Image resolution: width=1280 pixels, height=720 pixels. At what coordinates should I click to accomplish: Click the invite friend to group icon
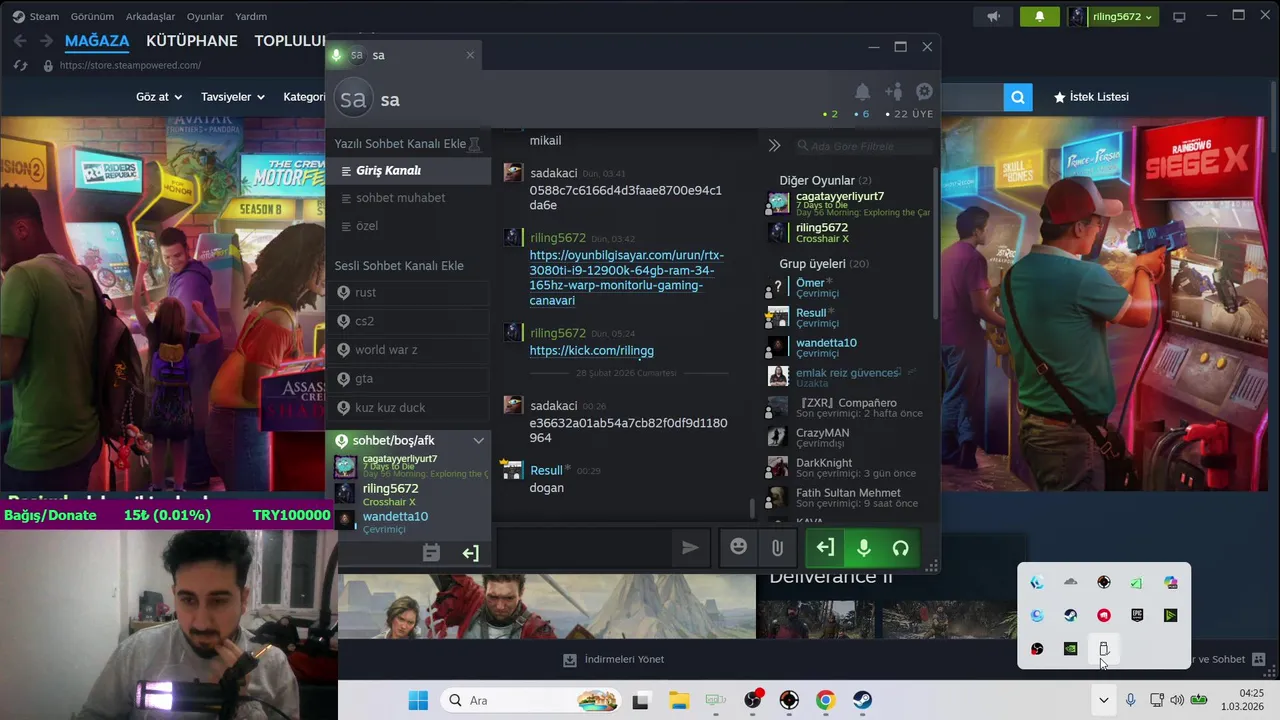(894, 92)
